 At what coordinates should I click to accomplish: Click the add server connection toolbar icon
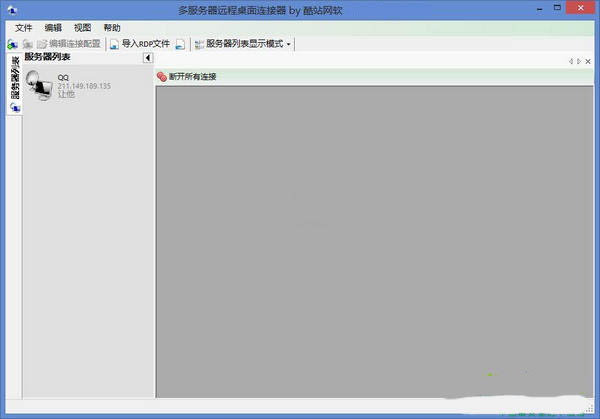(11, 44)
